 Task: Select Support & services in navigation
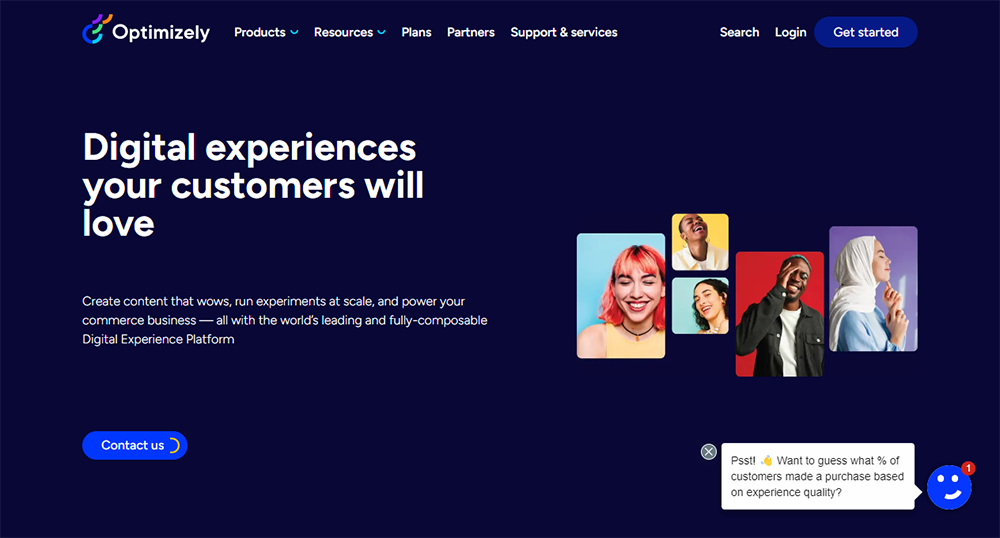pos(564,33)
